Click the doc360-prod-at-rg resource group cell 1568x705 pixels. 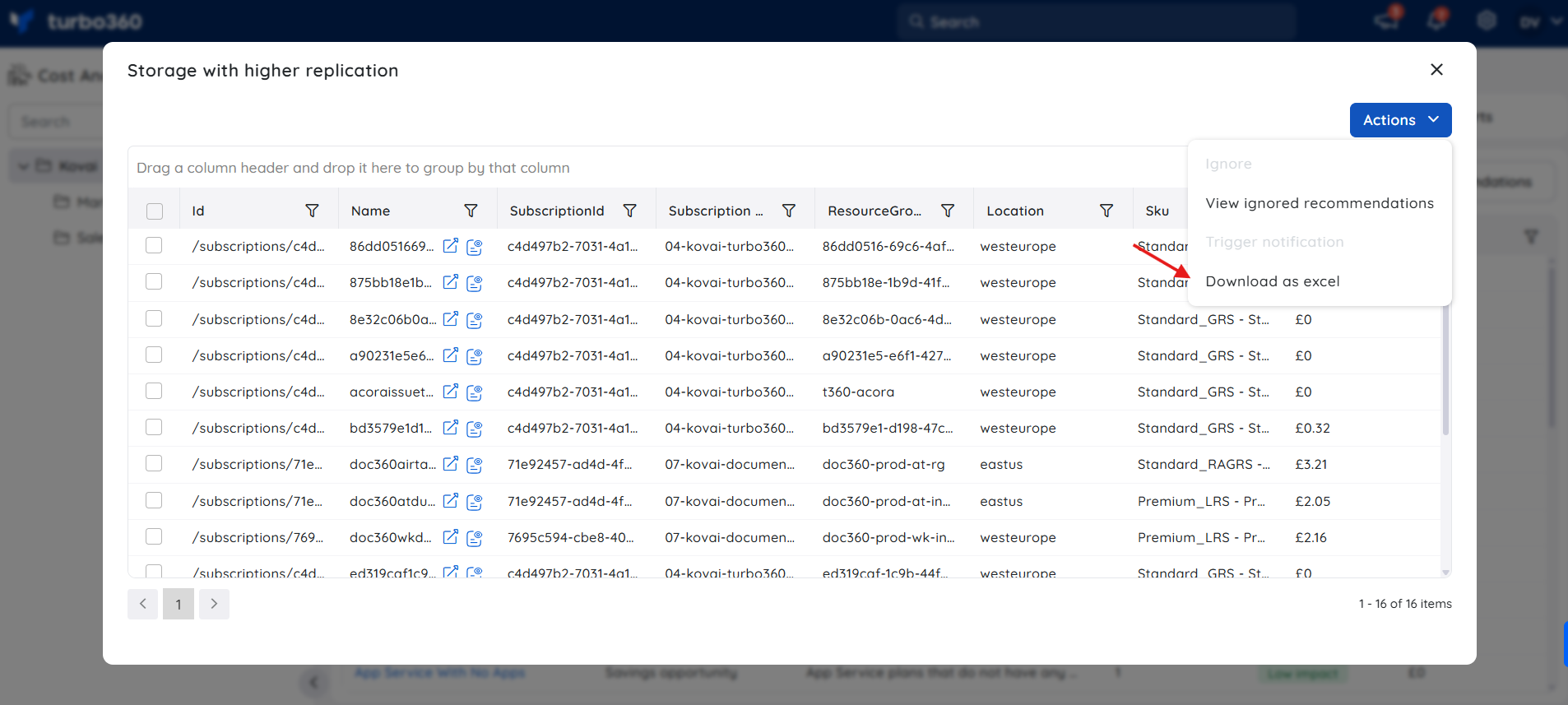pyautogui.click(x=884, y=464)
